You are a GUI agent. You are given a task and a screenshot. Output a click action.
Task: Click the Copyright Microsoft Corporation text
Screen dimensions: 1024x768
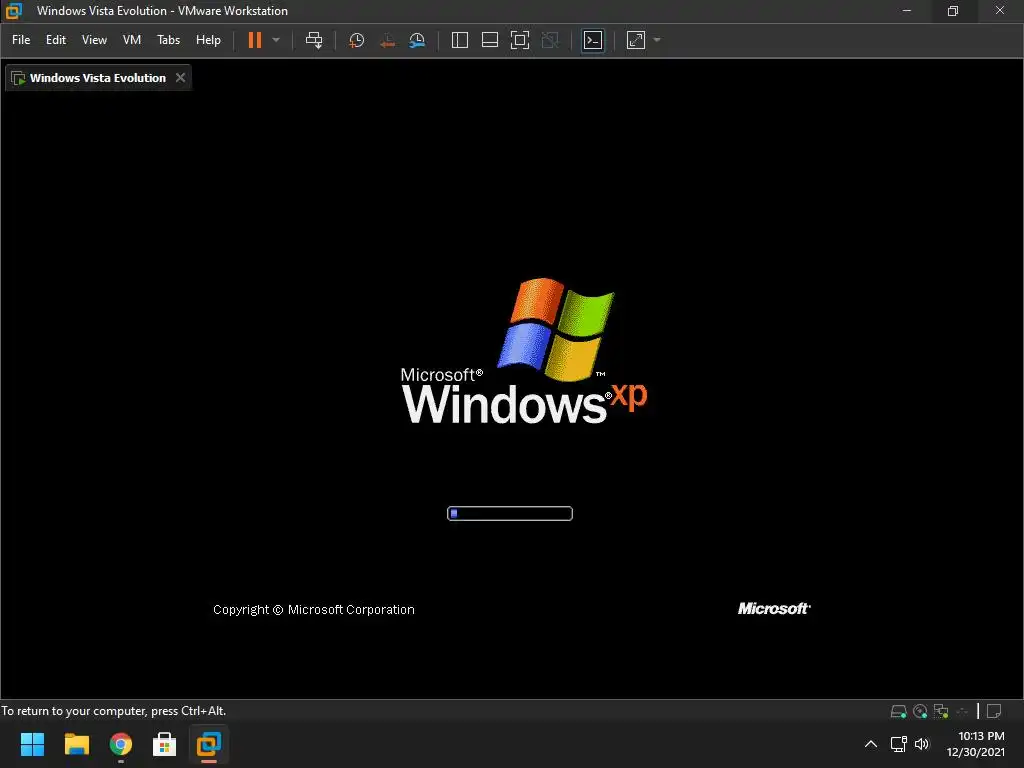pyautogui.click(x=313, y=609)
